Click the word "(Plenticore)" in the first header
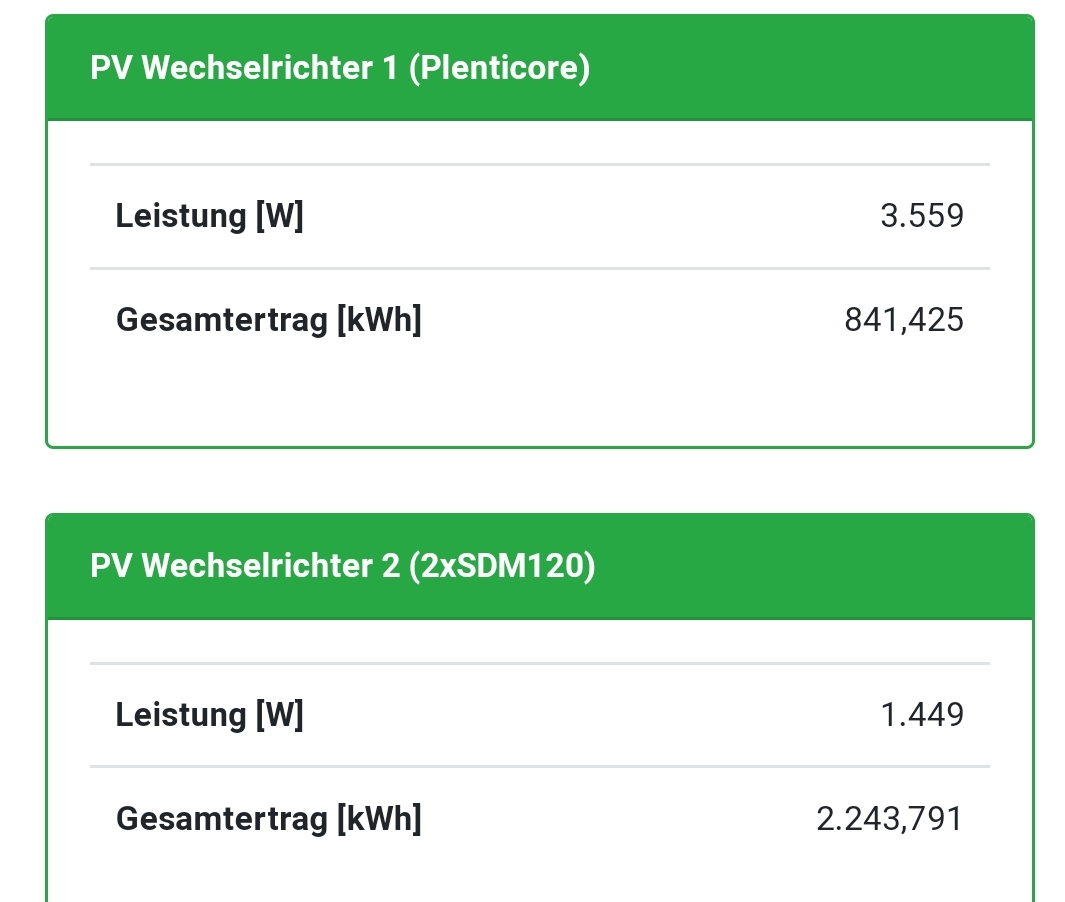 499,68
